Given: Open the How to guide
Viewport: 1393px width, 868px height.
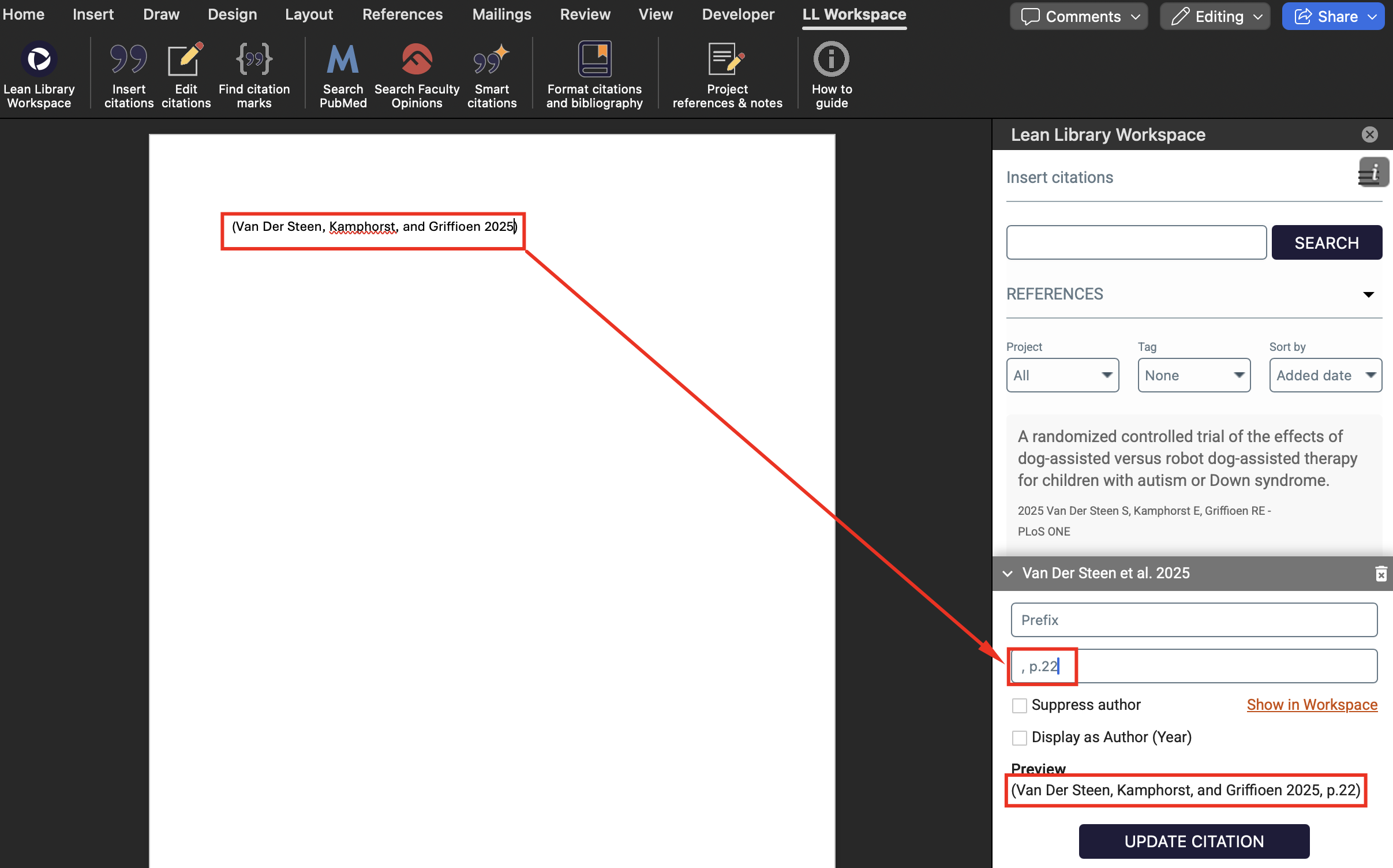Looking at the screenshot, I should tap(831, 59).
